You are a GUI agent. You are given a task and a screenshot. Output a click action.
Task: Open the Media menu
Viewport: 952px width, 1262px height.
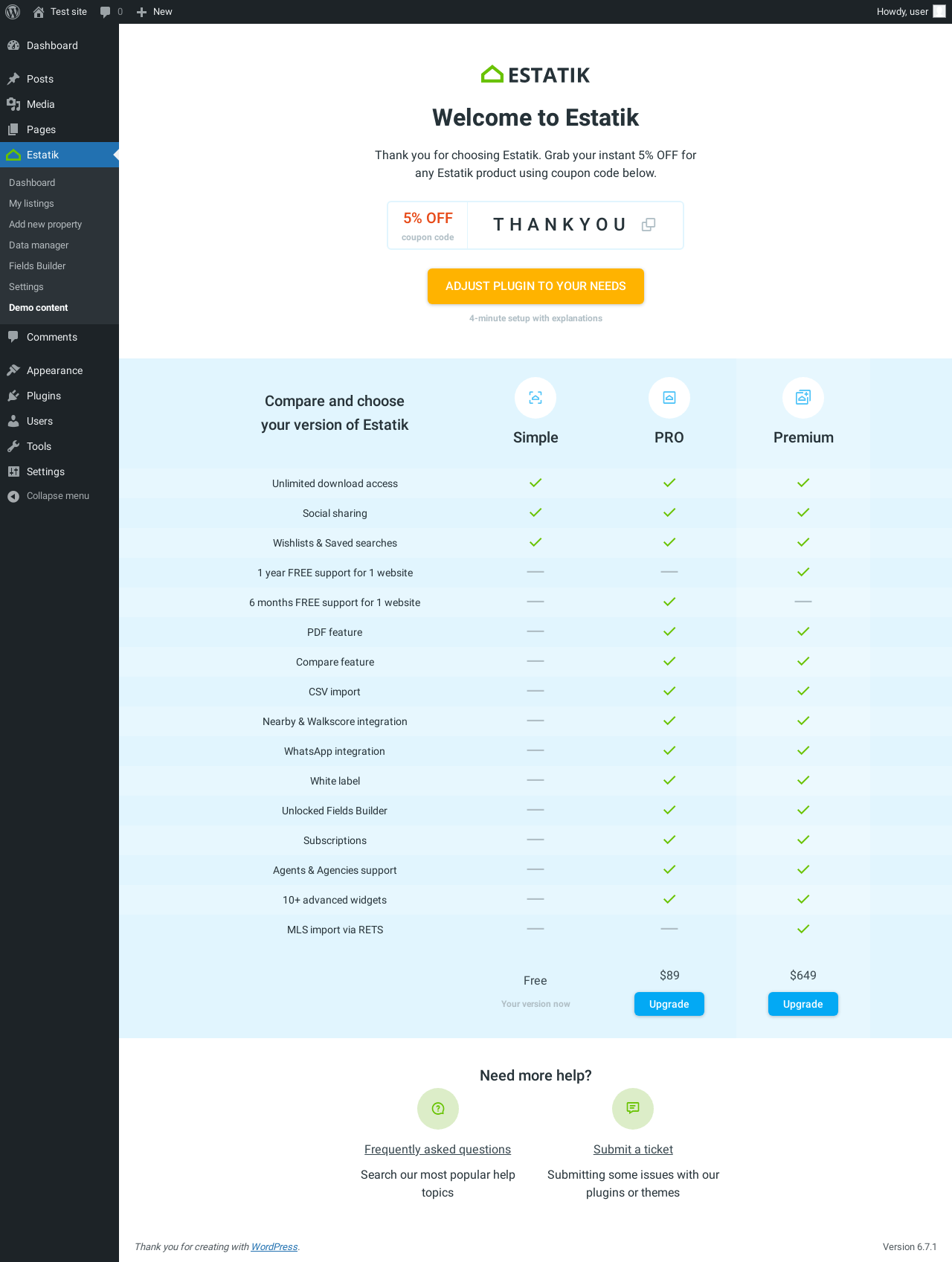pos(59,104)
